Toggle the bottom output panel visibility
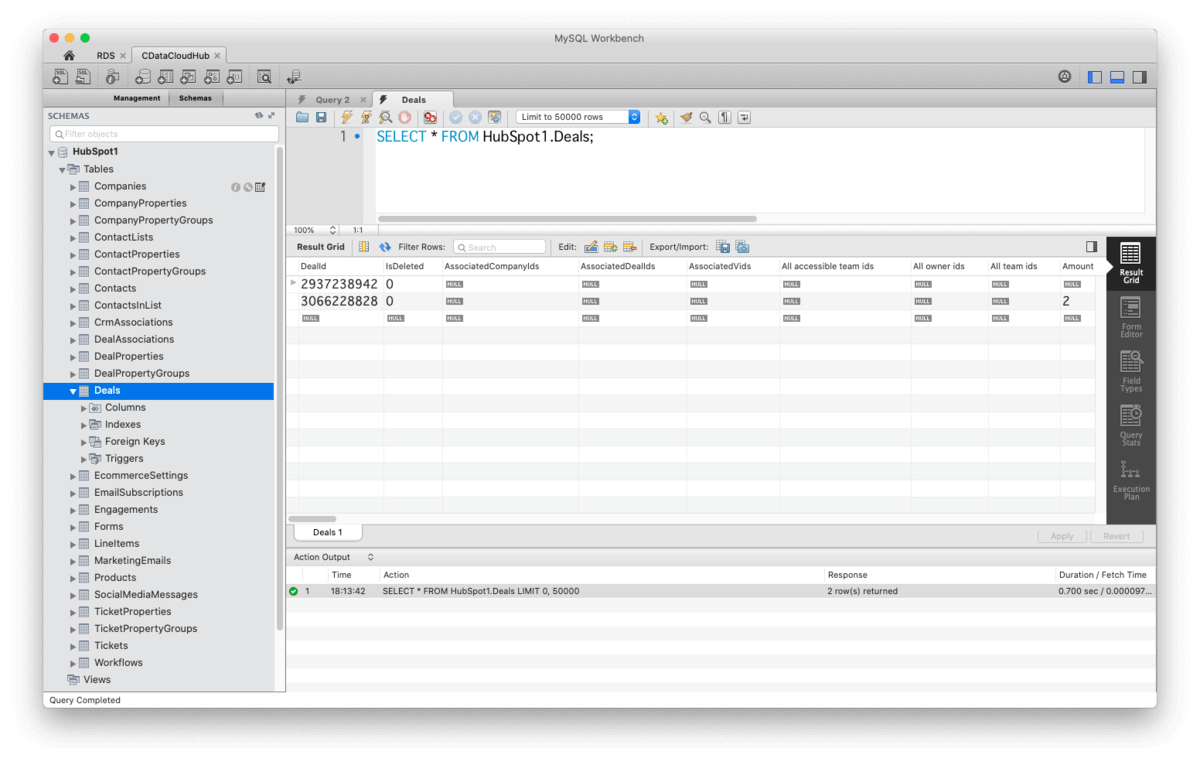Image resolution: width=1200 pixels, height=765 pixels. [1117, 77]
